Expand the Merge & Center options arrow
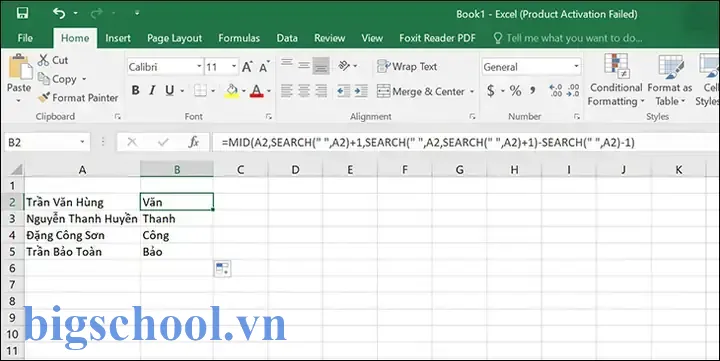Screen dimensions: 720x361 pyautogui.click(x=472, y=91)
